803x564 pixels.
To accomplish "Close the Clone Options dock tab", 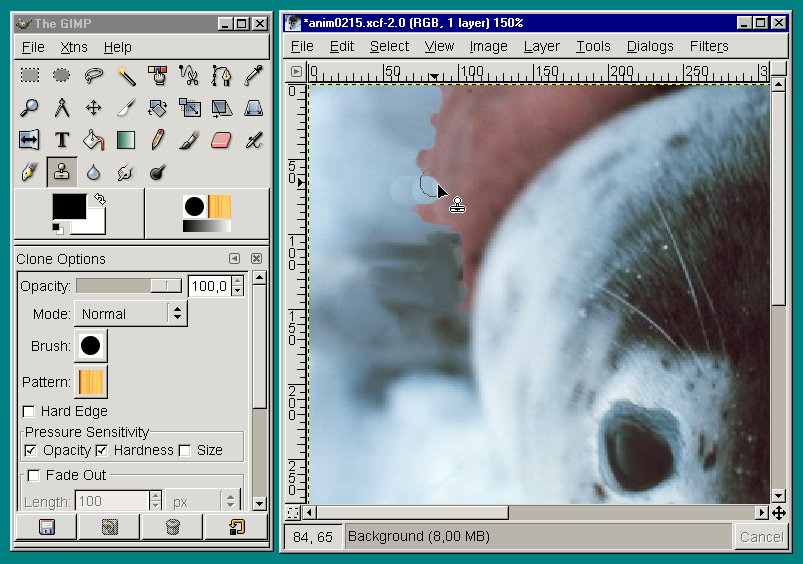I will pyautogui.click(x=257, y=259).
